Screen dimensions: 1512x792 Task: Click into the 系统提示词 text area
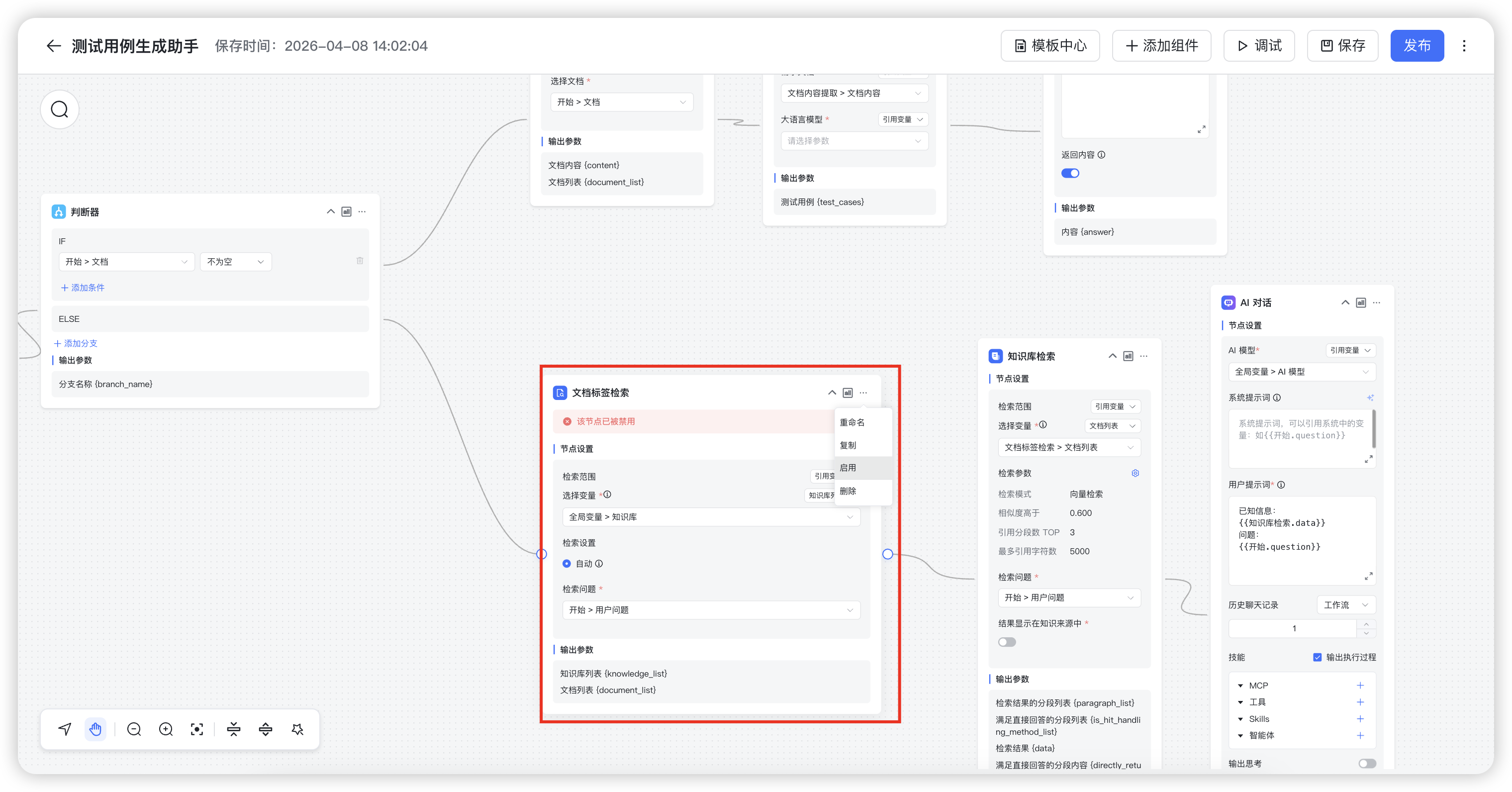pos(1302,439)
